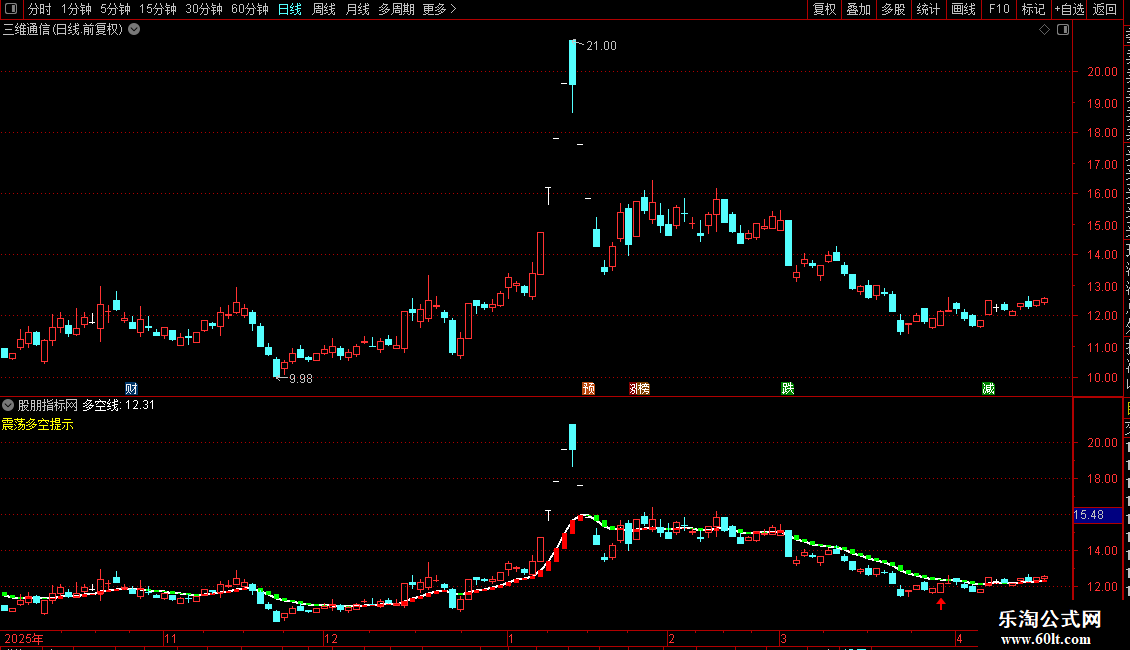The width and height of the screenshot is (1130, 650).
Task: Click the 复权 adjustment button
Action: click(824, 9)
